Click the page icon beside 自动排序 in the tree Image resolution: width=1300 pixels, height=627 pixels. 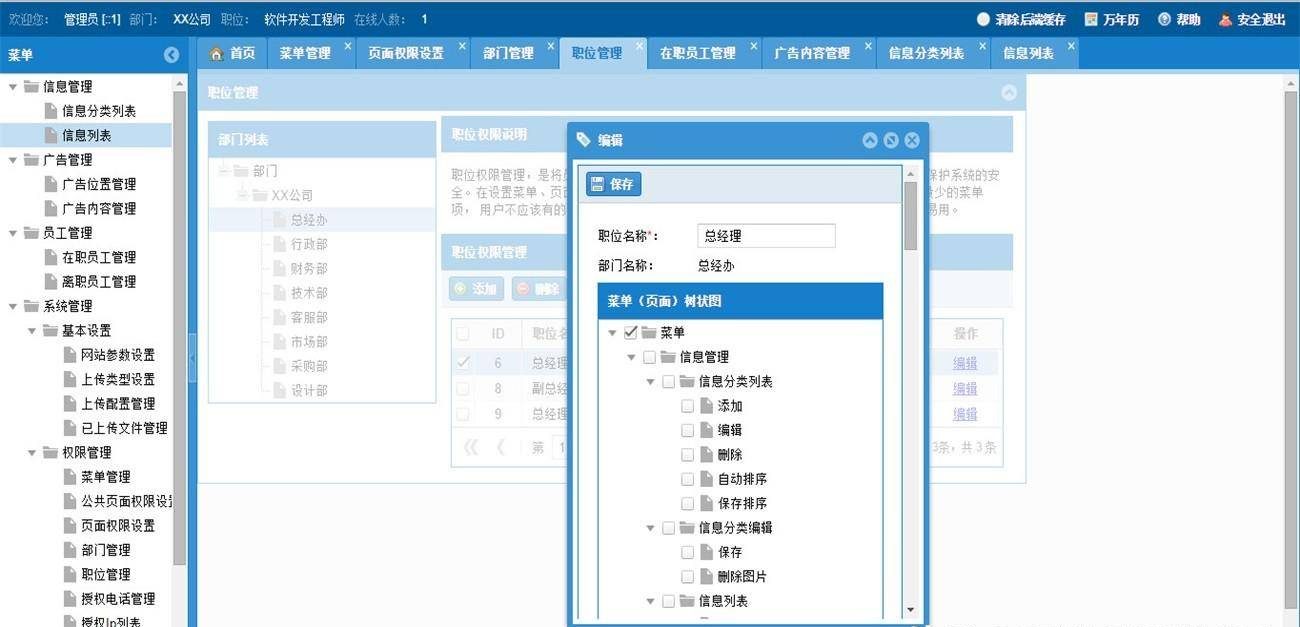pyautogui.click(x=707, y=479)
